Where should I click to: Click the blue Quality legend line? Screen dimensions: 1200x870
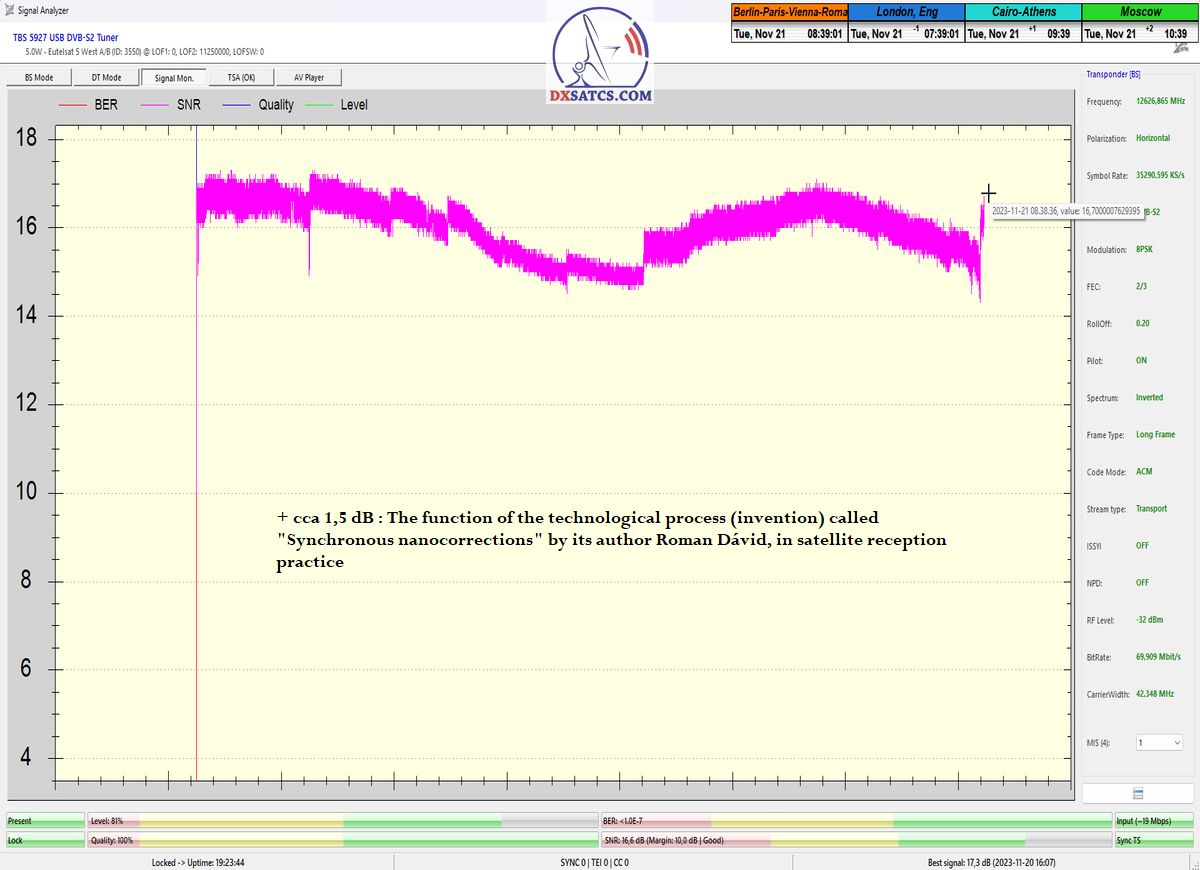[x=237, y=104]
